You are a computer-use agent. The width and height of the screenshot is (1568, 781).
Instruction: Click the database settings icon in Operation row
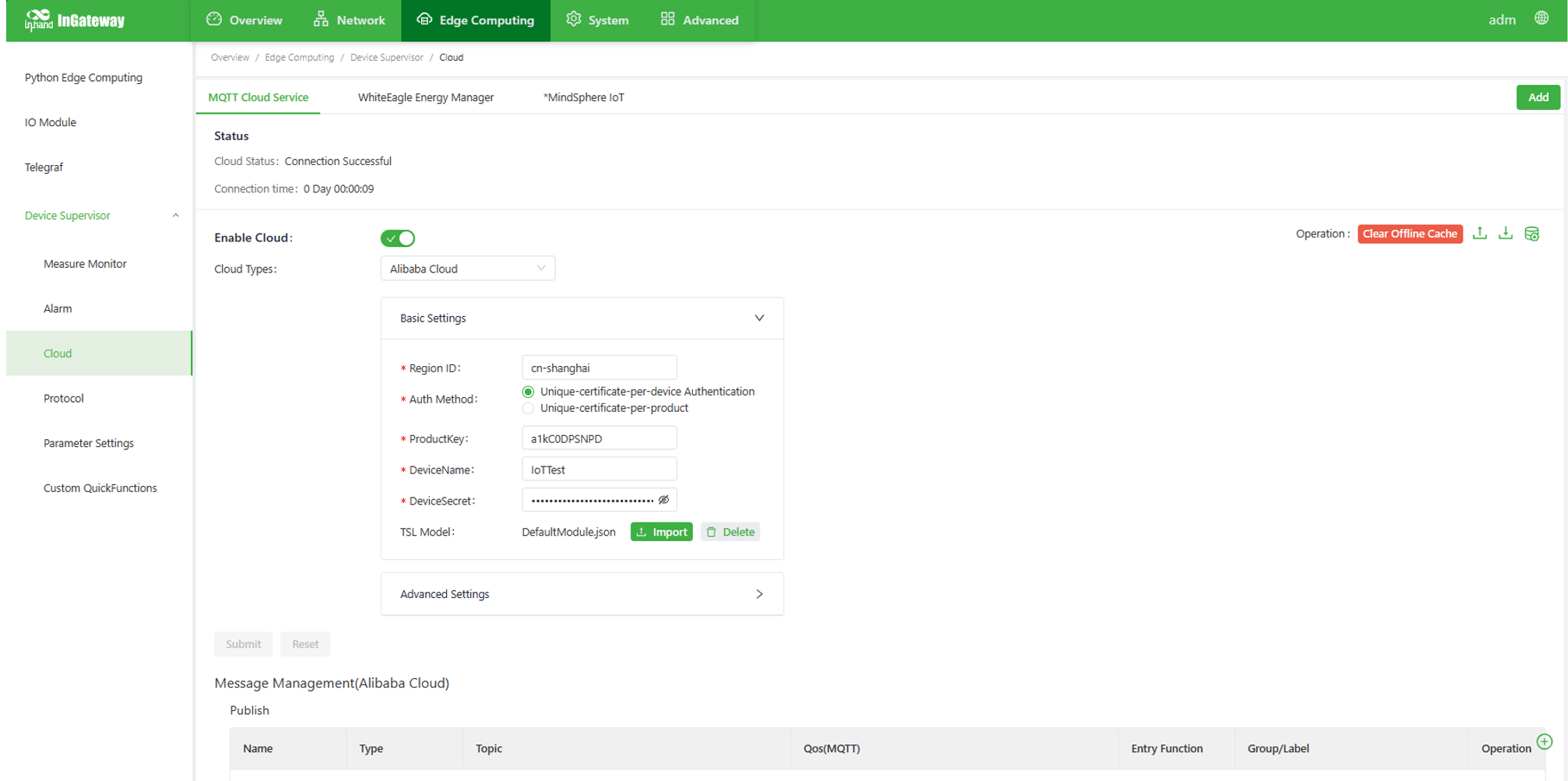click(x=1531, y=234)
